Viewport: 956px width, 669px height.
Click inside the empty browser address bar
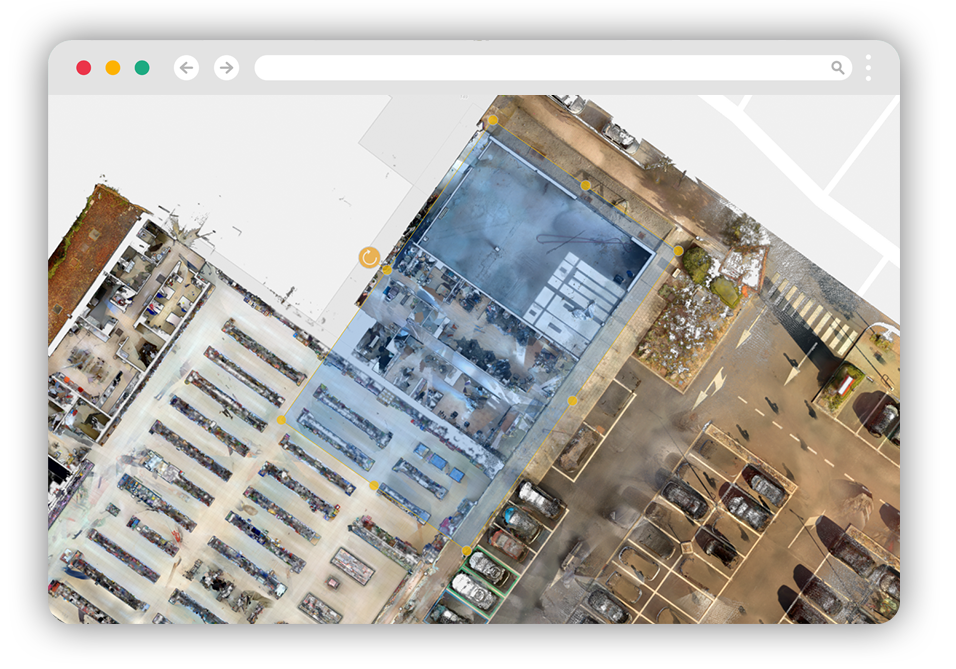[540, 68]
